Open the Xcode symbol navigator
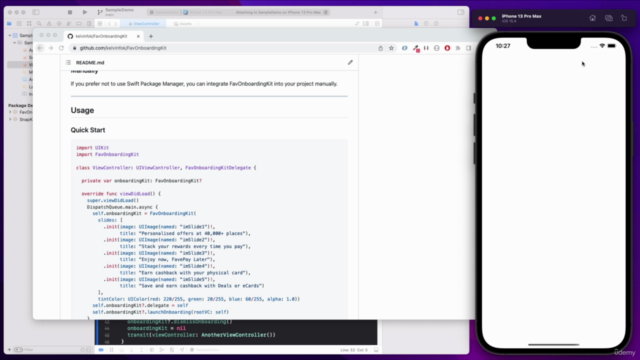640x360 pixels. [29, 24]
